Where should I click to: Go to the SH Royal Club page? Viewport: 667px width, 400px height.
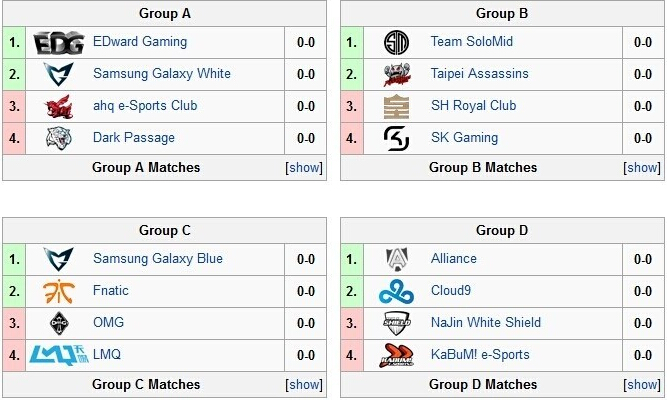[x=473, y=106]
